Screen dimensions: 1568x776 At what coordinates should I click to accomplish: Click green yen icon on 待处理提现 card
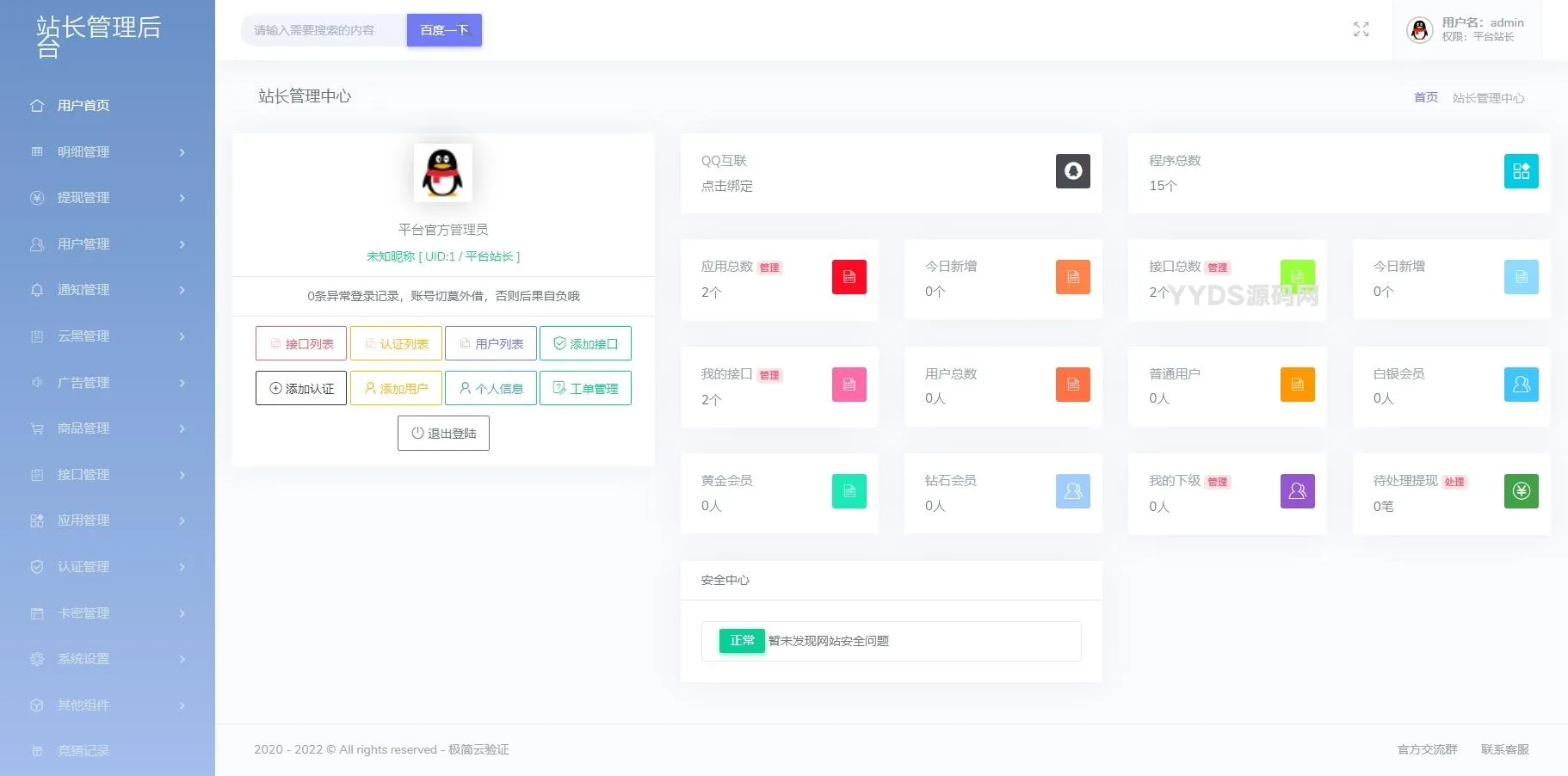pos(1521,491)
